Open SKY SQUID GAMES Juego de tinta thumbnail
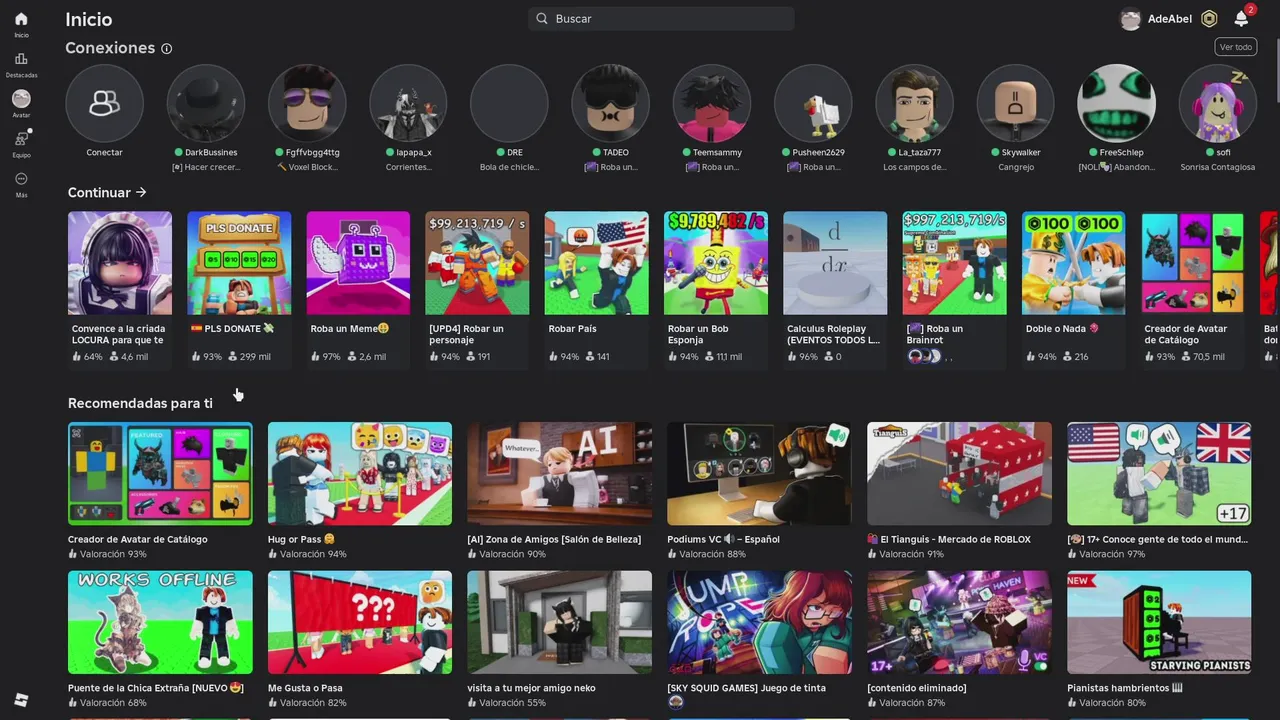The width and height of the screenshot is (1280, 720). click(x=760, y=622)
